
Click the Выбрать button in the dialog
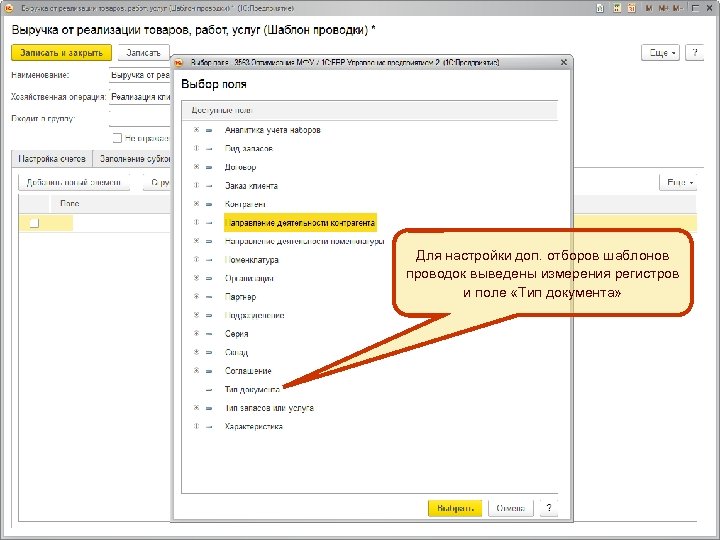tap(455, 508)
